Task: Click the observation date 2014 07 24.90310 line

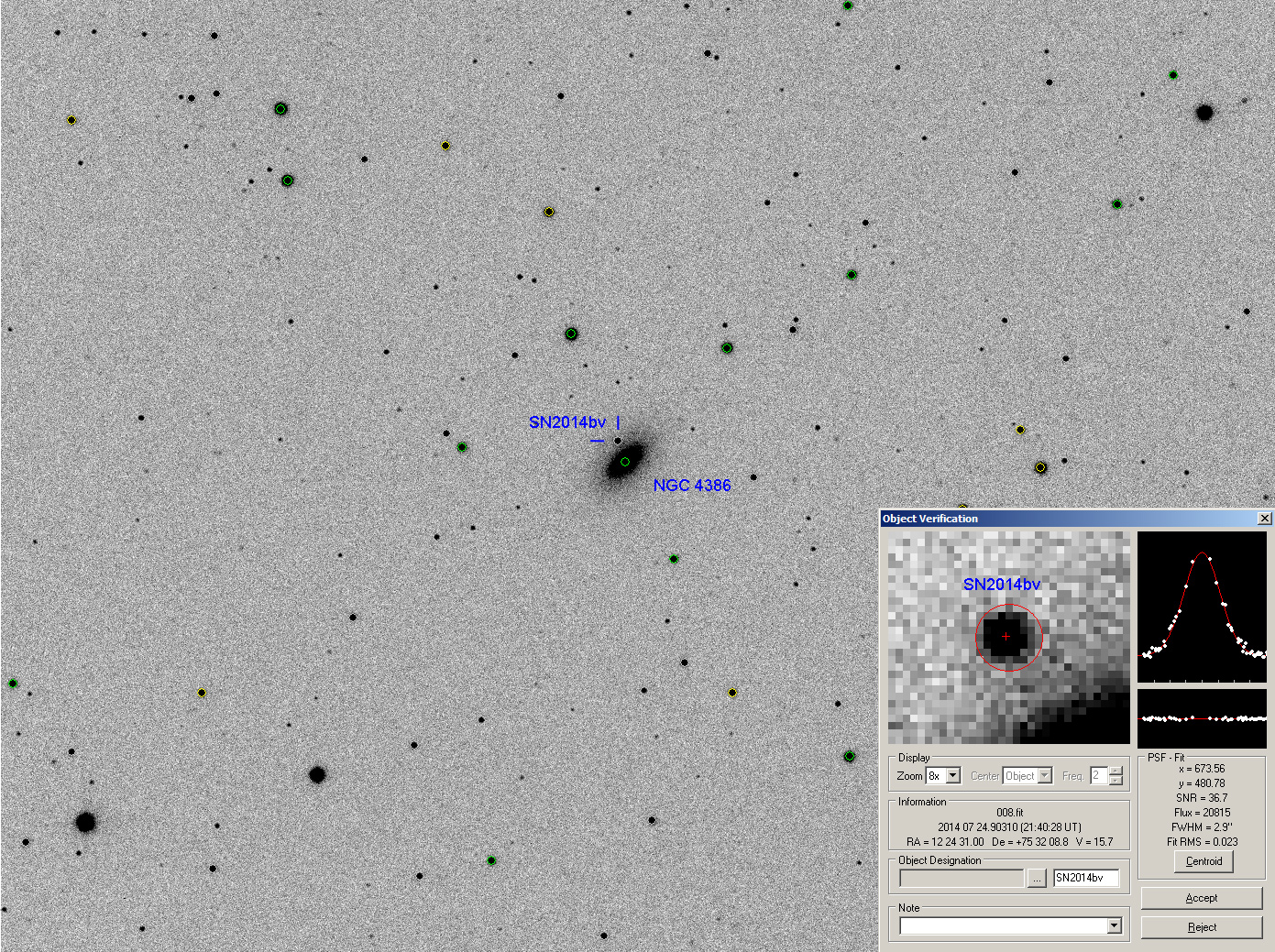Action: click(1009, 827)
